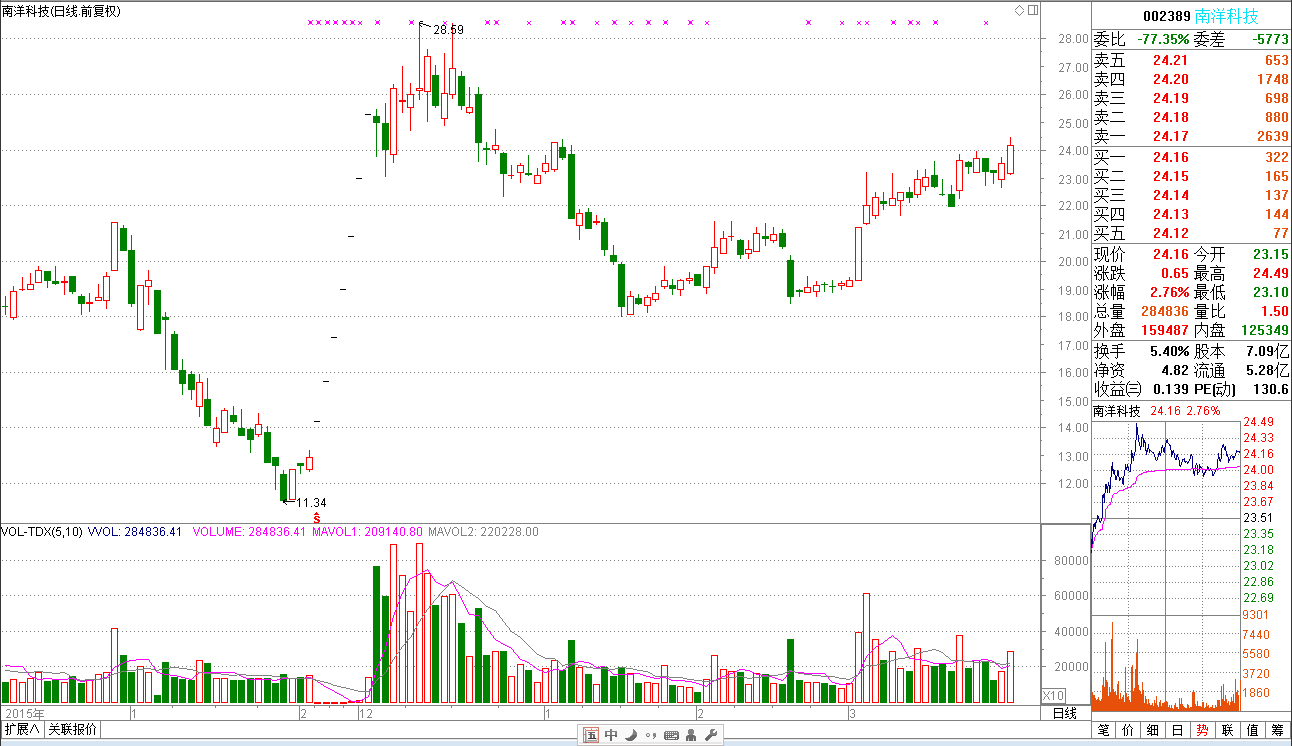Open IME settings wrench icon
The width and height of the screenshot is (1292, 746).
click(711, 736)
